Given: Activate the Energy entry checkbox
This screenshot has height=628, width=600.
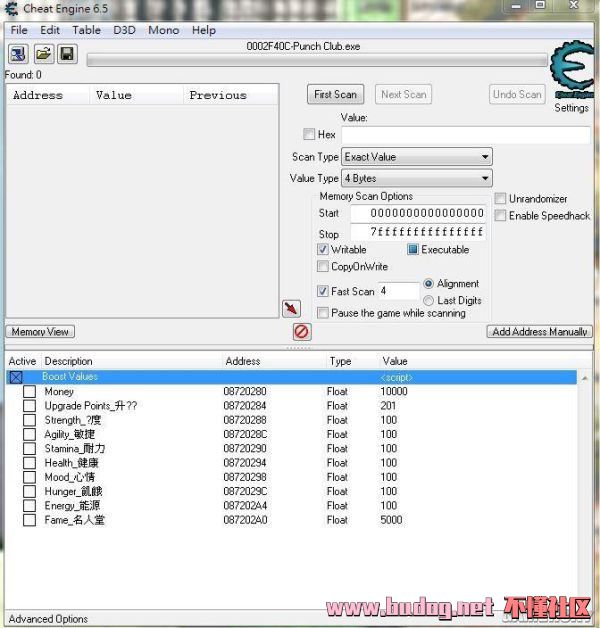Looking at the screenshot, I should pyautogui.click(x=29, y=505).
